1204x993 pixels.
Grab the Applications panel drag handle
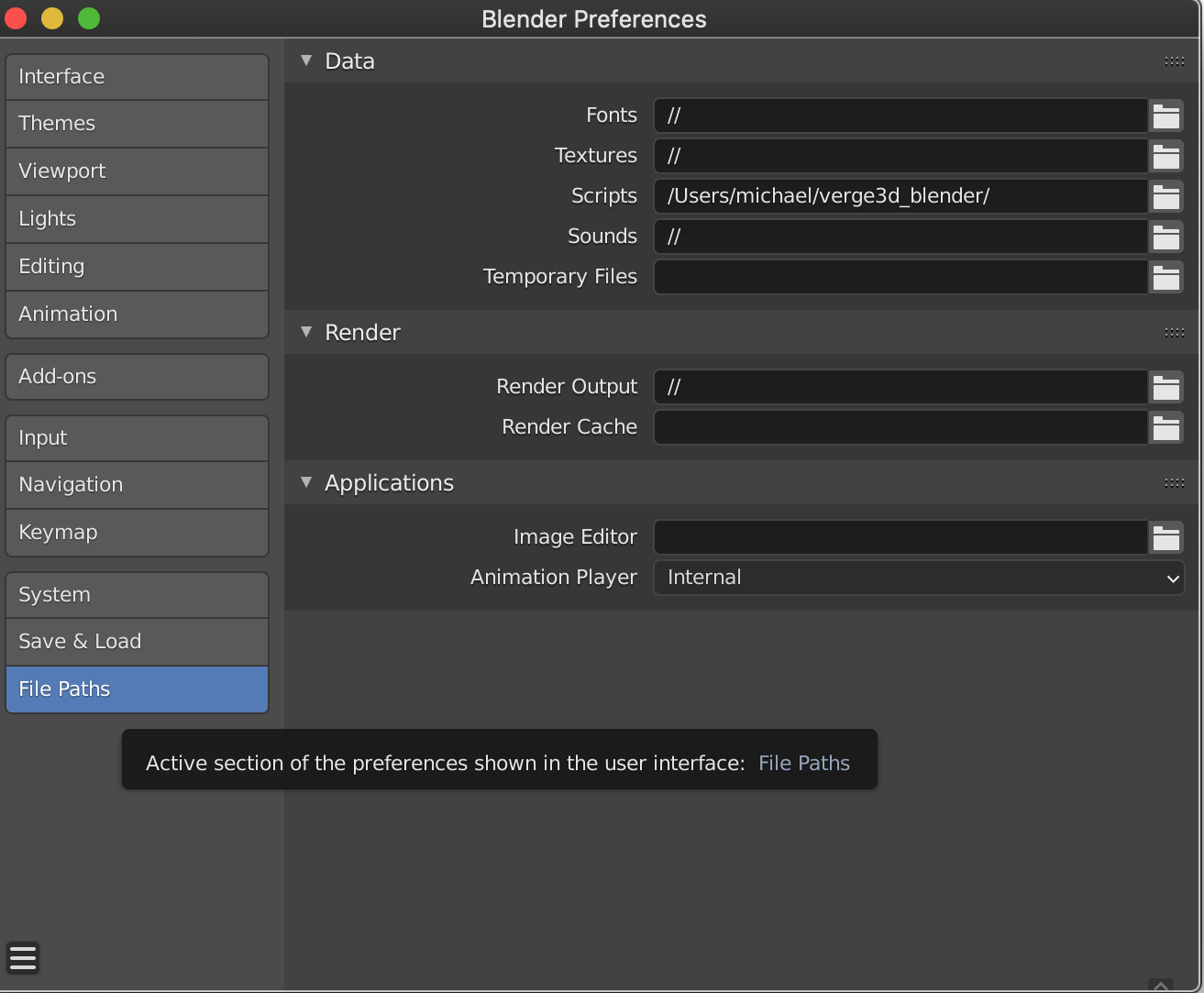pyautogui.click(x=1174, y=483)
